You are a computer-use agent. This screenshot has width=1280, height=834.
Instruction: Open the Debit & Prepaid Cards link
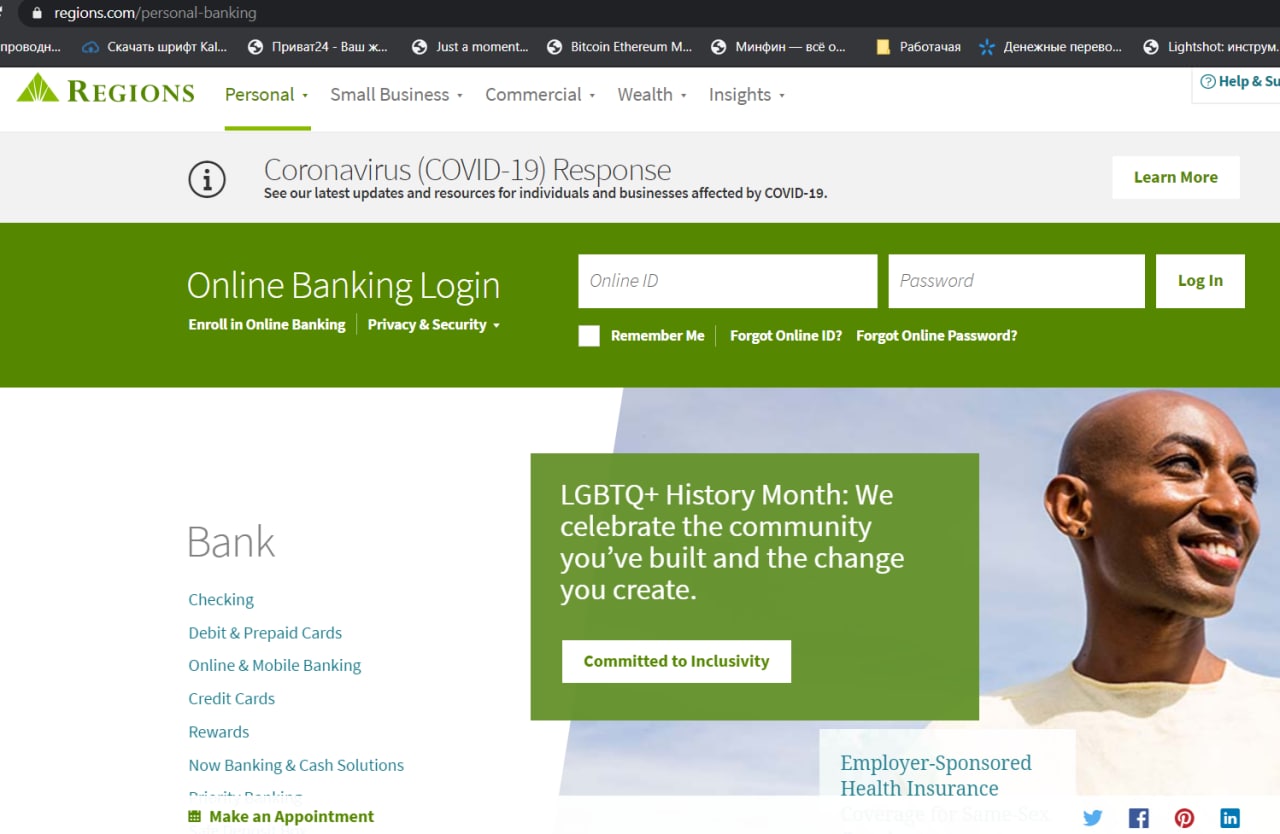coord(265,633)
